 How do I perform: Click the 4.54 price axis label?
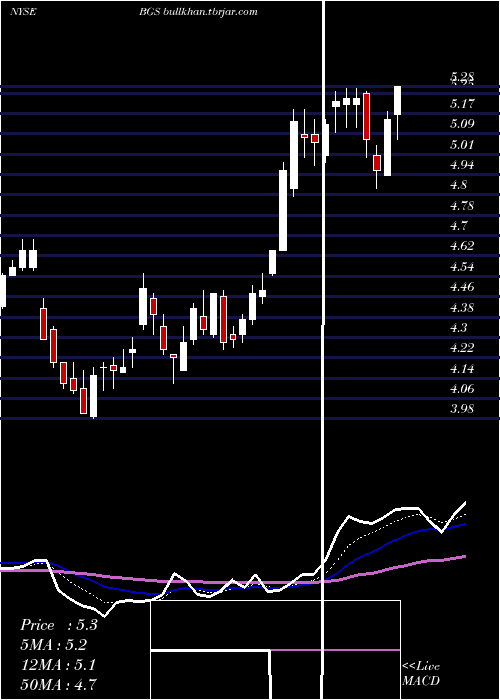462,267
